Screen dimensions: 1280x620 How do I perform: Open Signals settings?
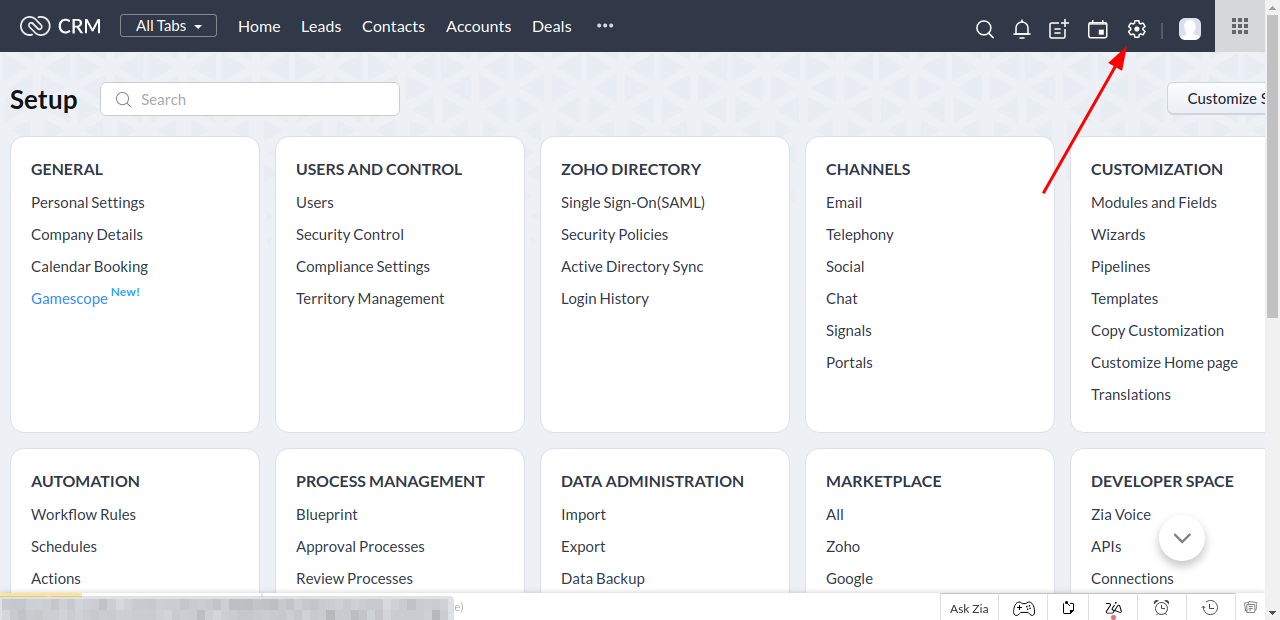pyautogui.click(x=849, y=331)
